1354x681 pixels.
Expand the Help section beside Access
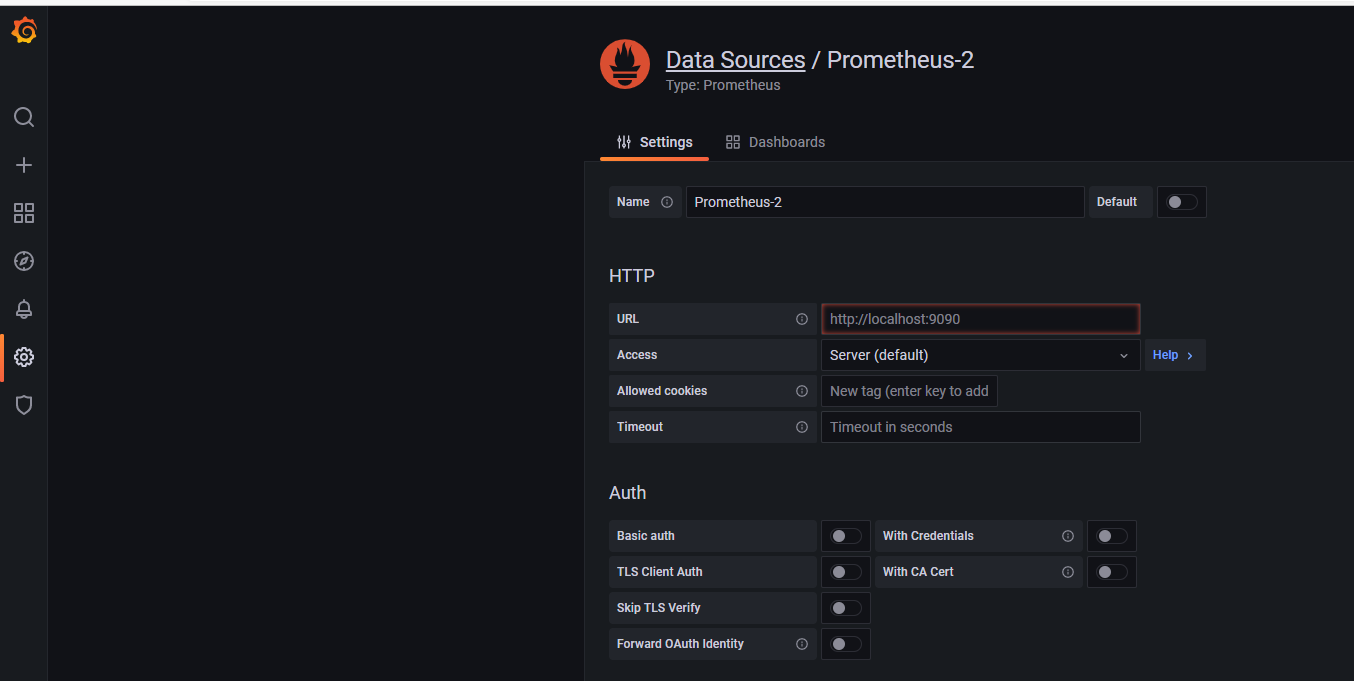point(1173,355)
